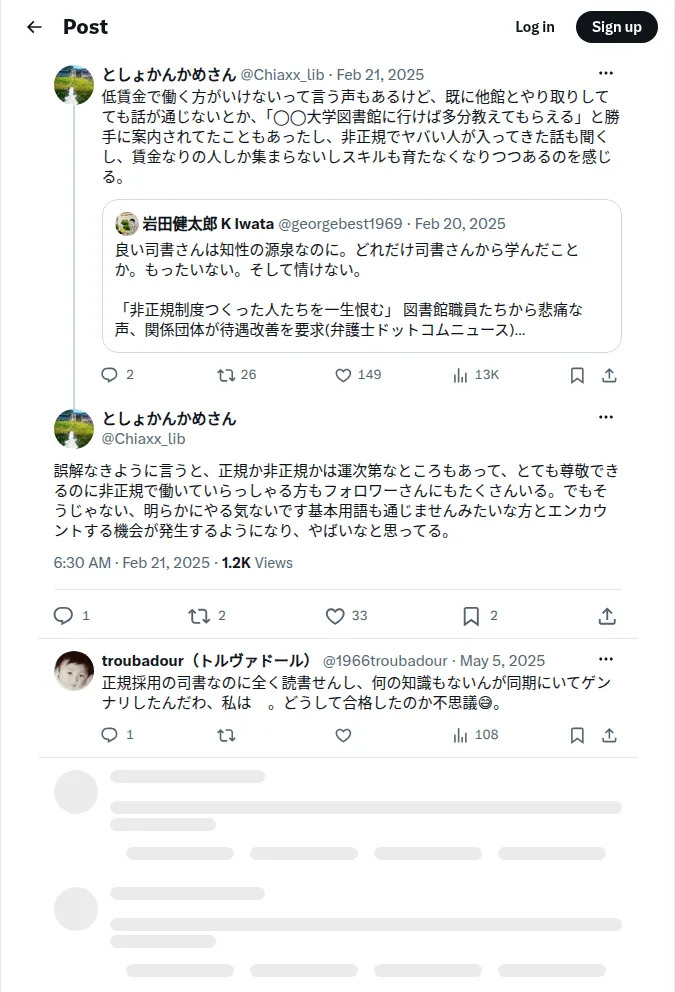The image size is (675, 992).
Task: Repost the main post showing 2 reposts
Action: (207, 616)
